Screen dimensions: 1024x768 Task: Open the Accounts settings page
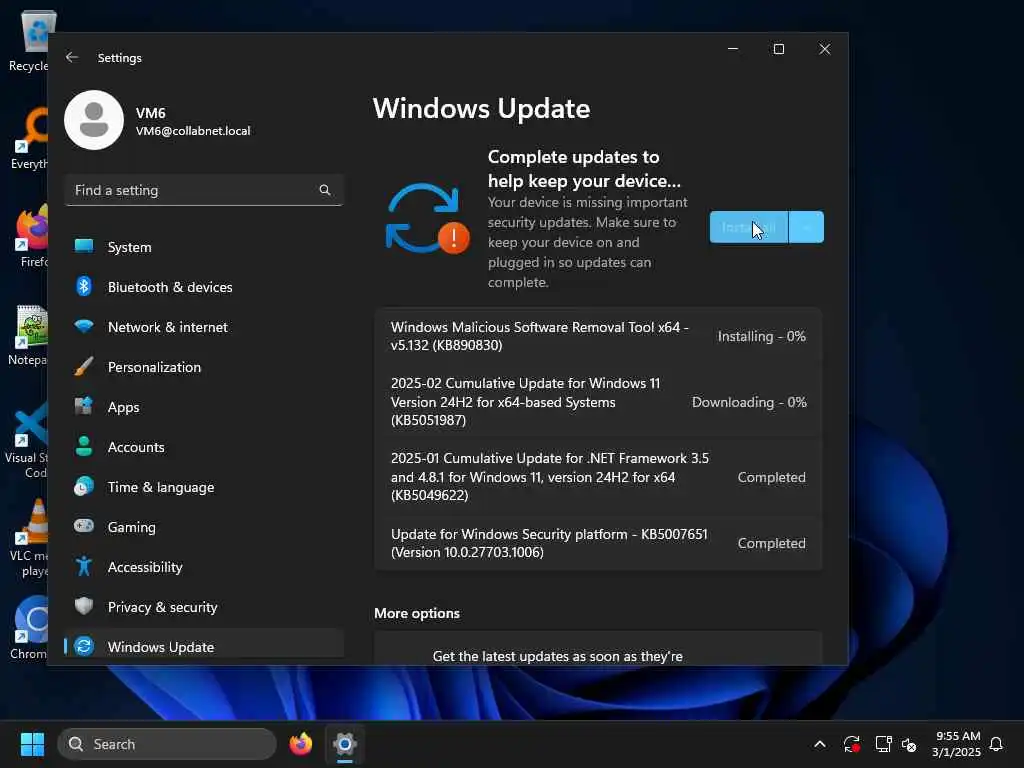[x=204, y=447]
